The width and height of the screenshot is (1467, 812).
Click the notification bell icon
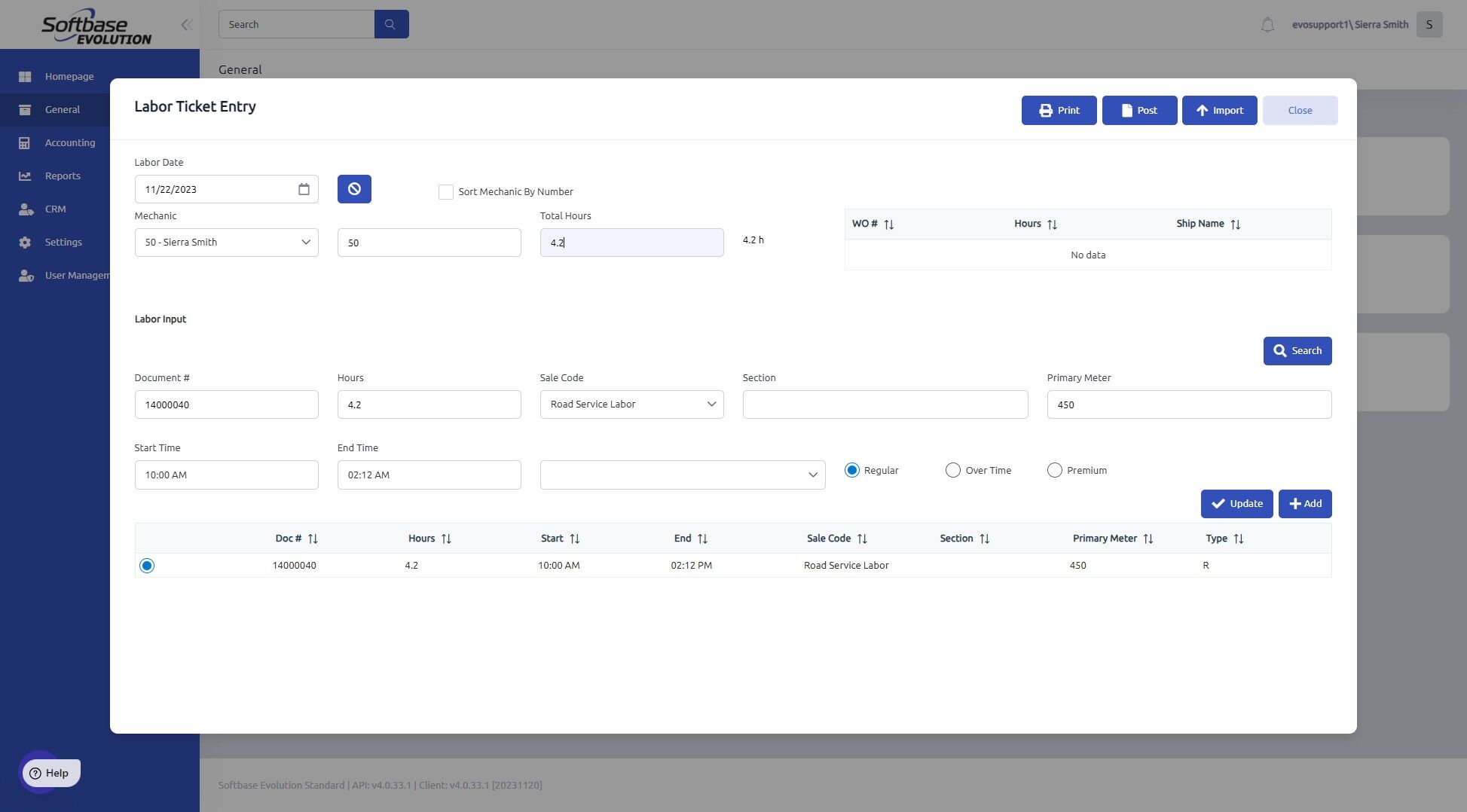1267,25
